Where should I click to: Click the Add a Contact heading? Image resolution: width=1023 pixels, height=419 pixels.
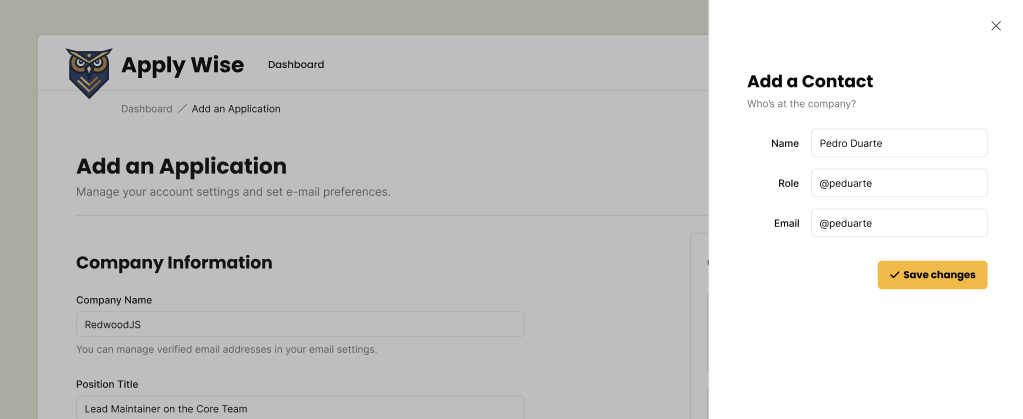(x=810, y=82)
